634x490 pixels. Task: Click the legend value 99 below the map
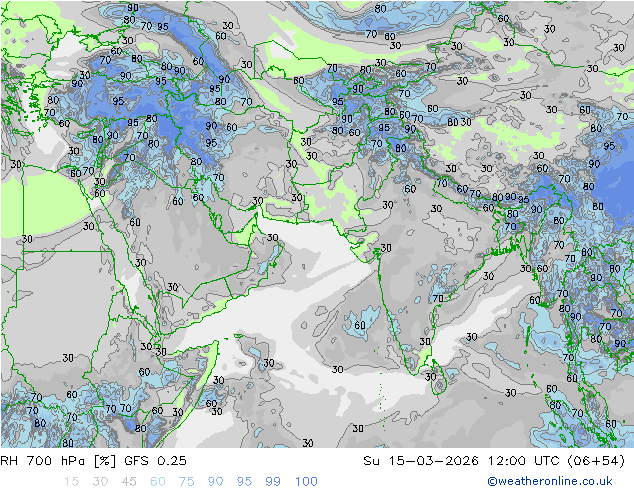(273, 481)
